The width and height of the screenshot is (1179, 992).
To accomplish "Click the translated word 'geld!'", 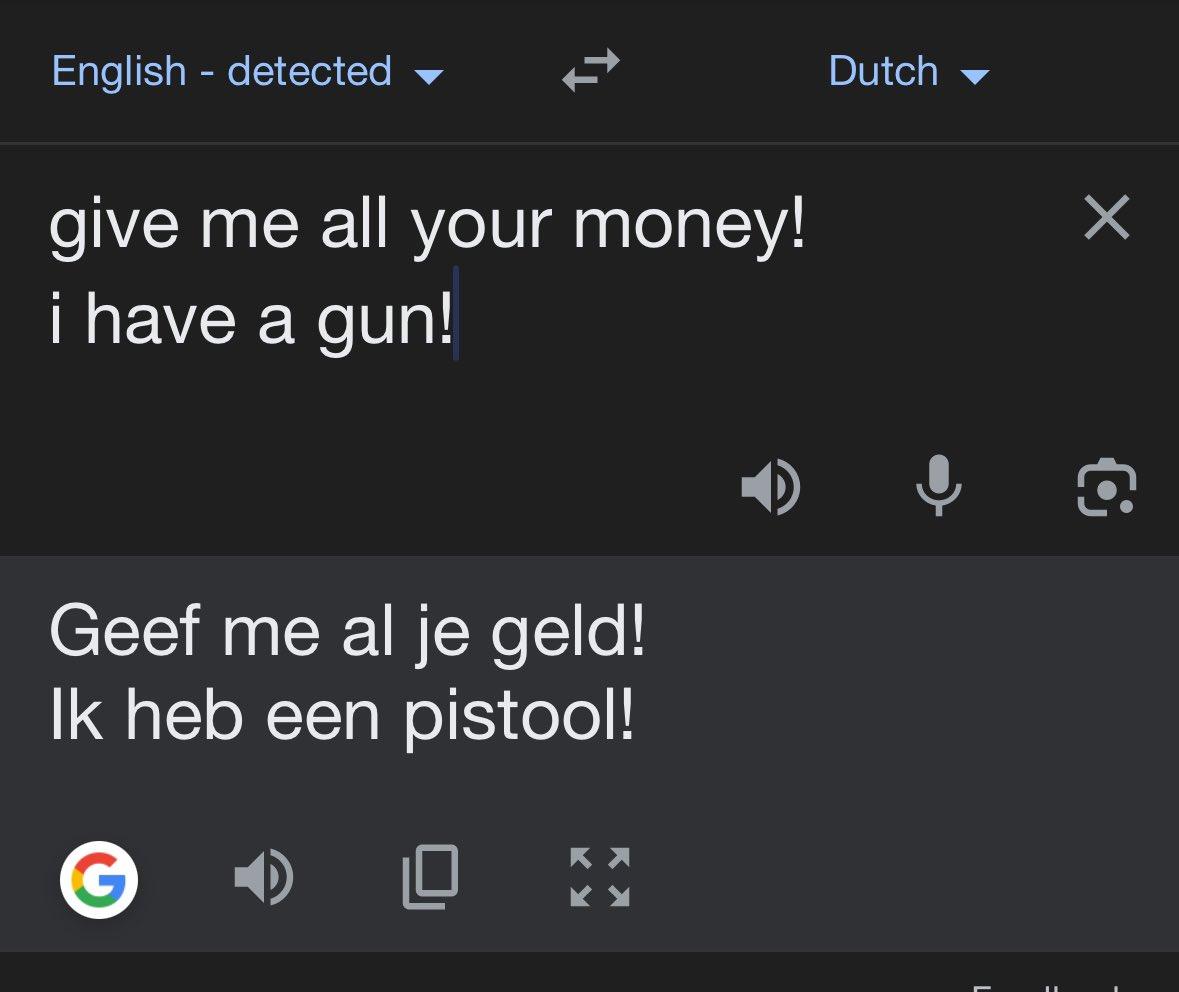I will coord(567,633).
